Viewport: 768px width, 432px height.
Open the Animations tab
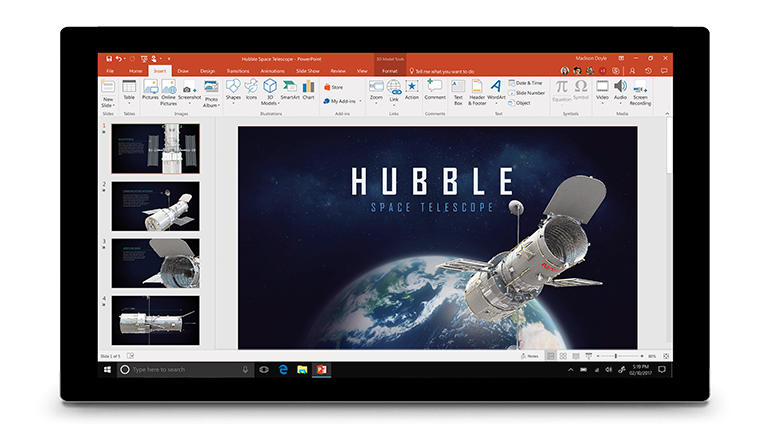(272, 71)
